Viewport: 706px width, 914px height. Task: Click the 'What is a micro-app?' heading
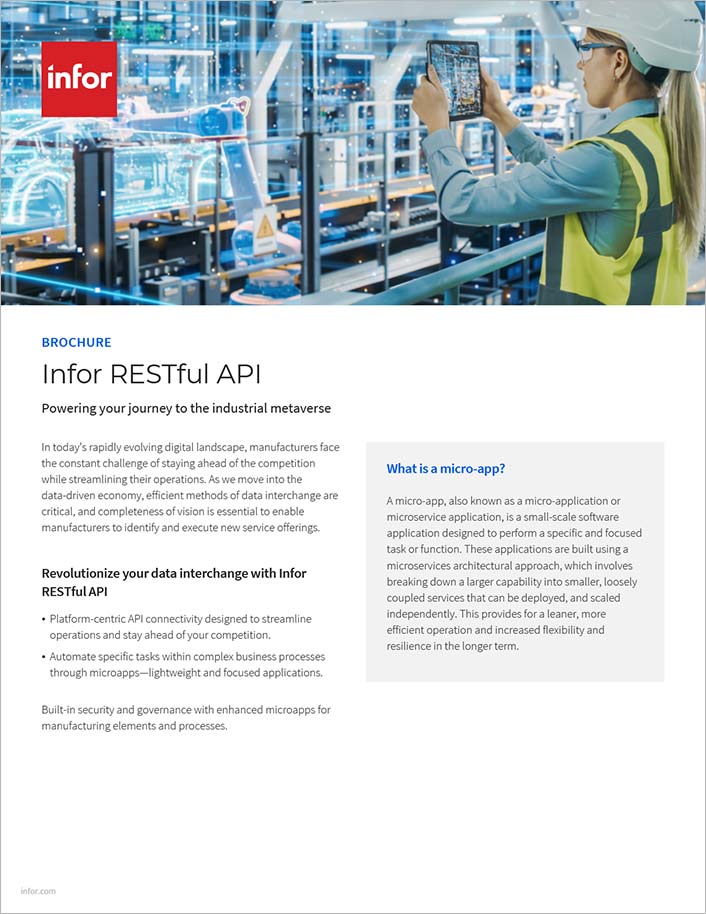click(445, 469)
